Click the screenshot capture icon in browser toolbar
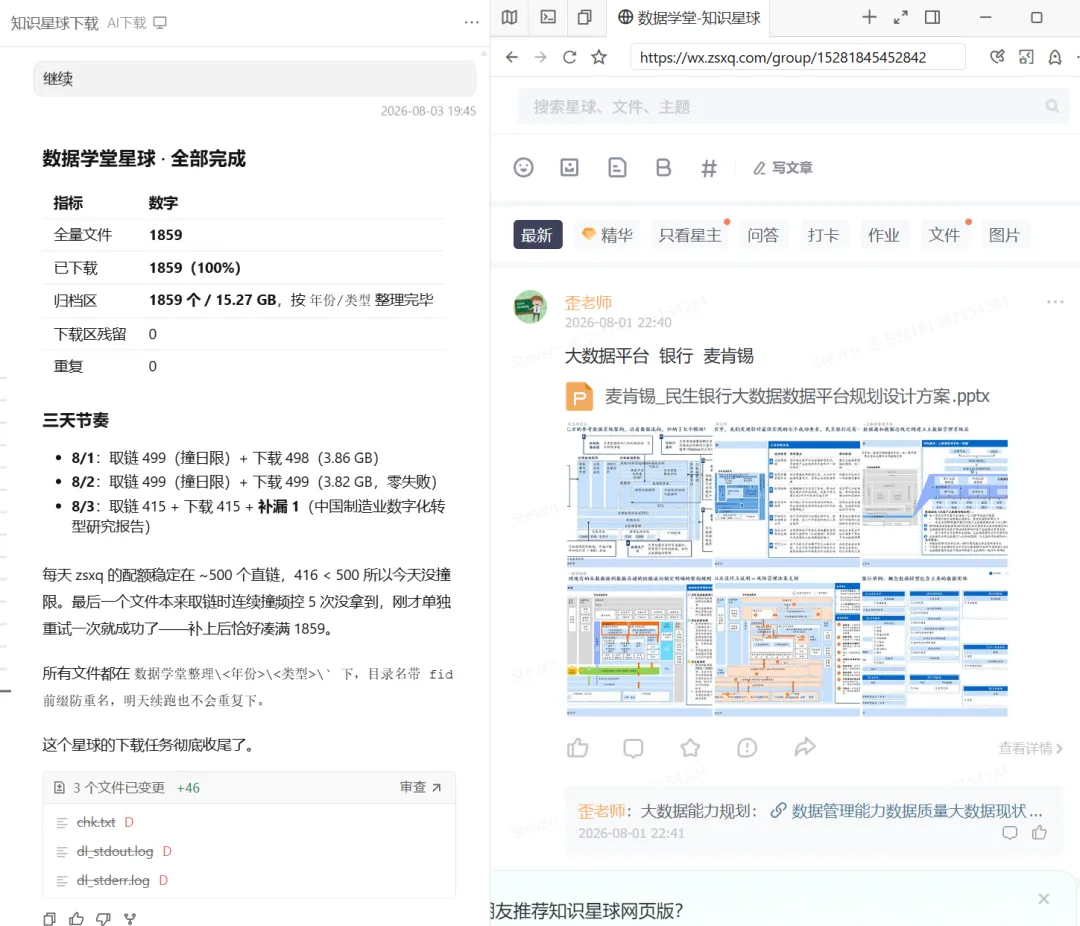Image resolution: width=1080 pixels, height=926 pixels. point(1026,57)
